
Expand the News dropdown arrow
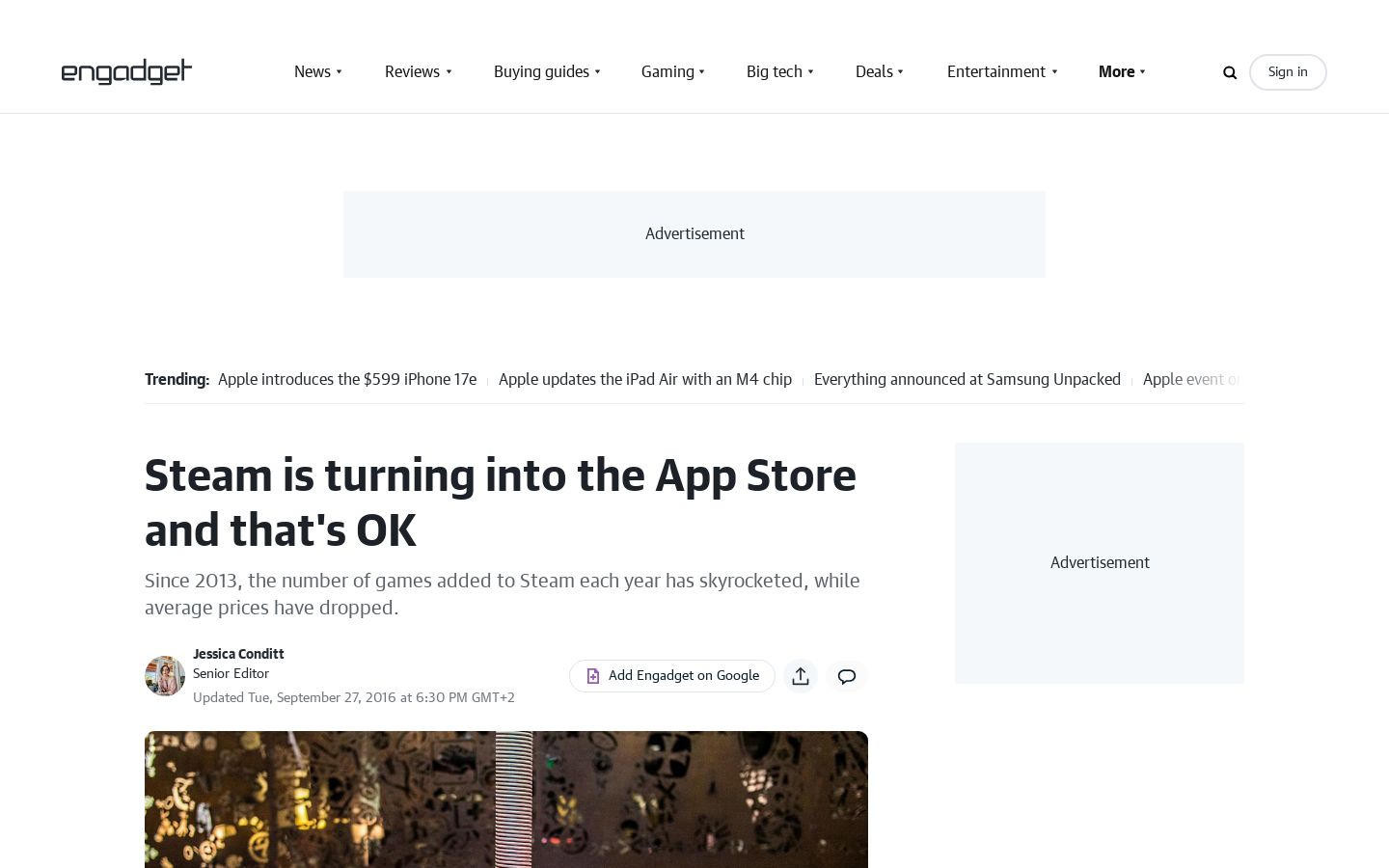click(339, 71)
